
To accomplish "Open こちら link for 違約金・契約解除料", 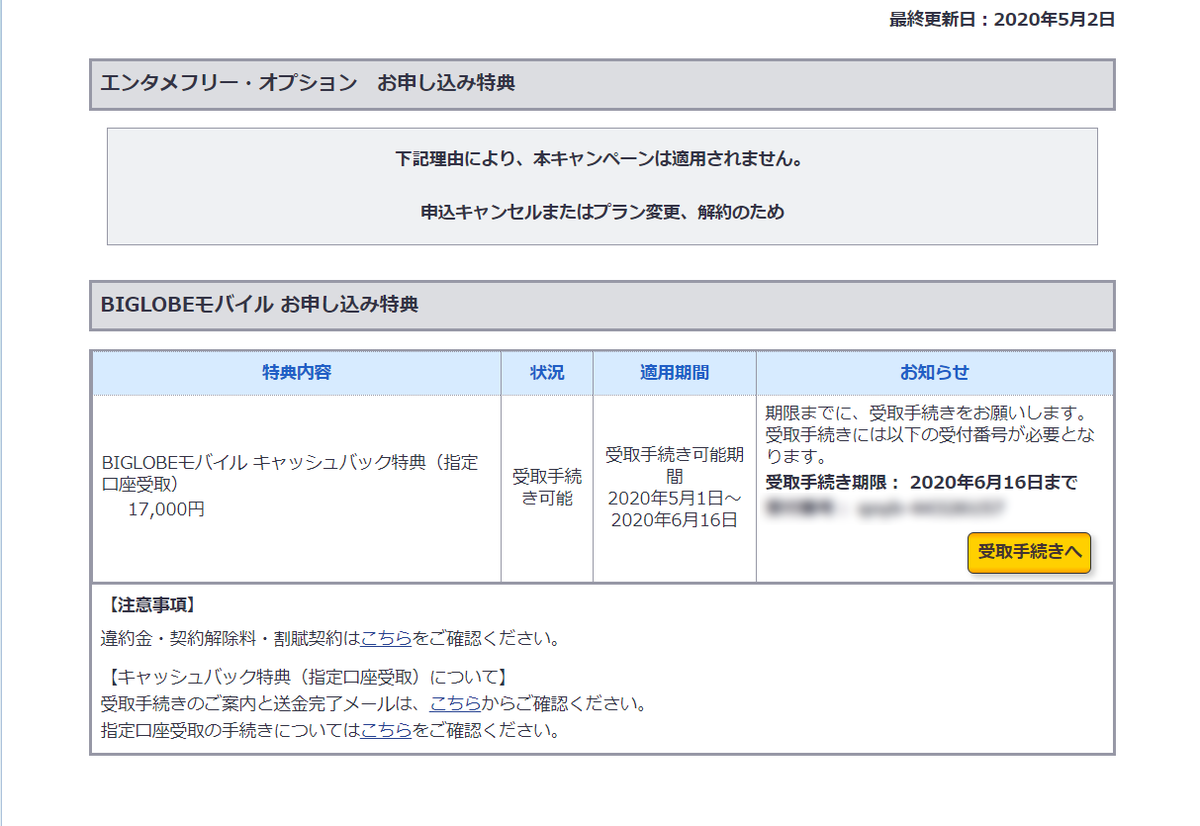I will pos(386,638).
